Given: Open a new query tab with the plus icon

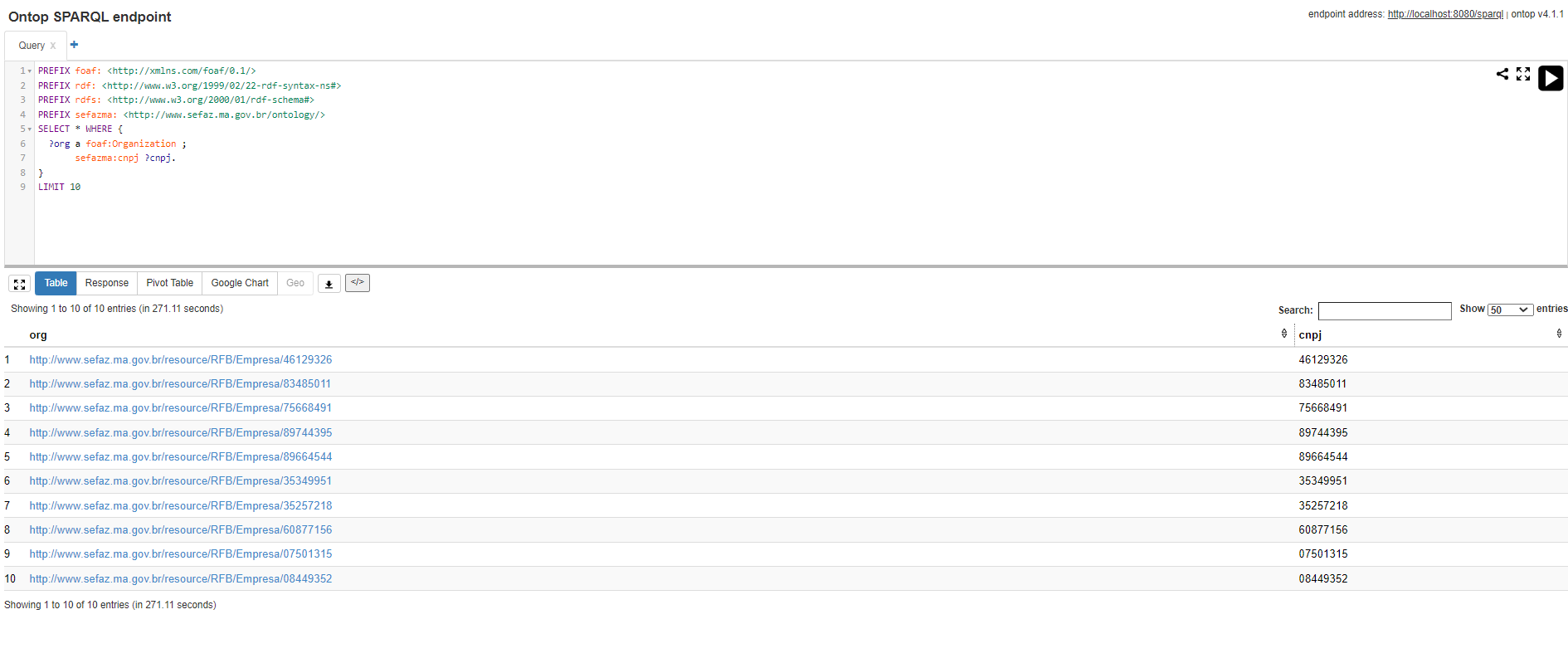Looking at the screenshot, I should [x=73, y=44].
